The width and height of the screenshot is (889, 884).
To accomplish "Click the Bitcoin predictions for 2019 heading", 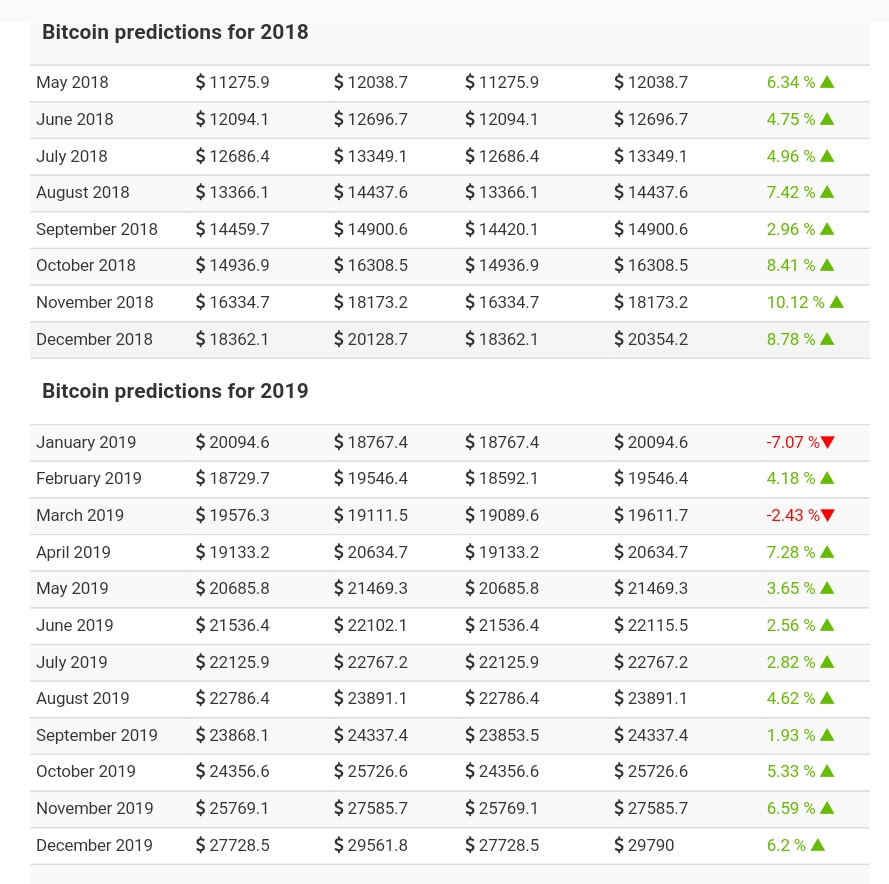I will [175, 391].
